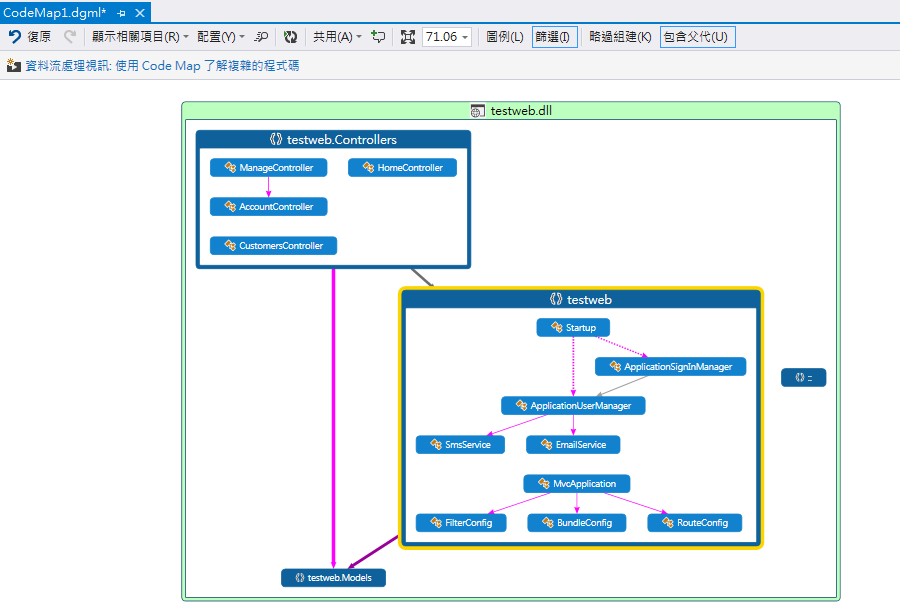Click the 復原 undo button

(x=30, y=37)
